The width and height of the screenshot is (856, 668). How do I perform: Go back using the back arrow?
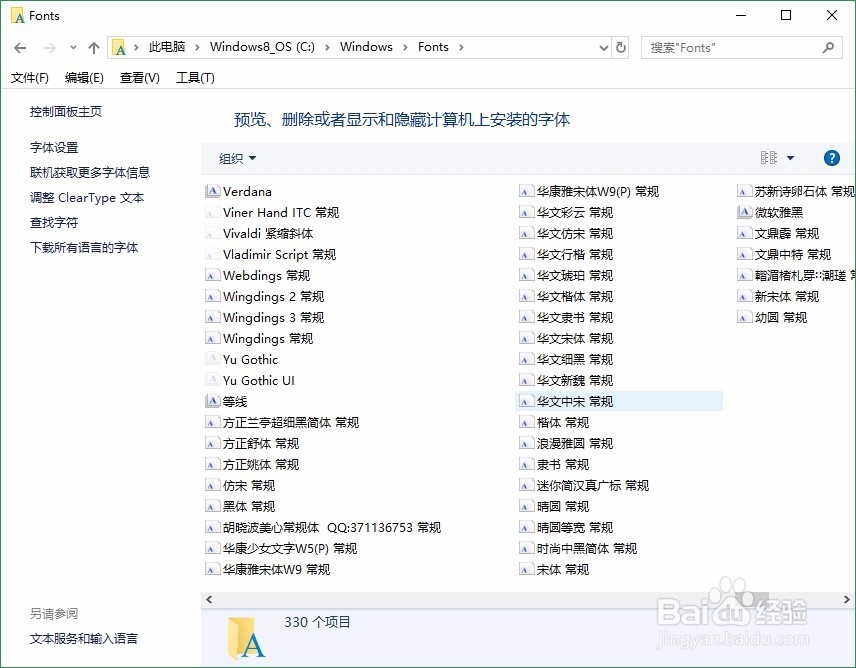(x=20, y=48)
